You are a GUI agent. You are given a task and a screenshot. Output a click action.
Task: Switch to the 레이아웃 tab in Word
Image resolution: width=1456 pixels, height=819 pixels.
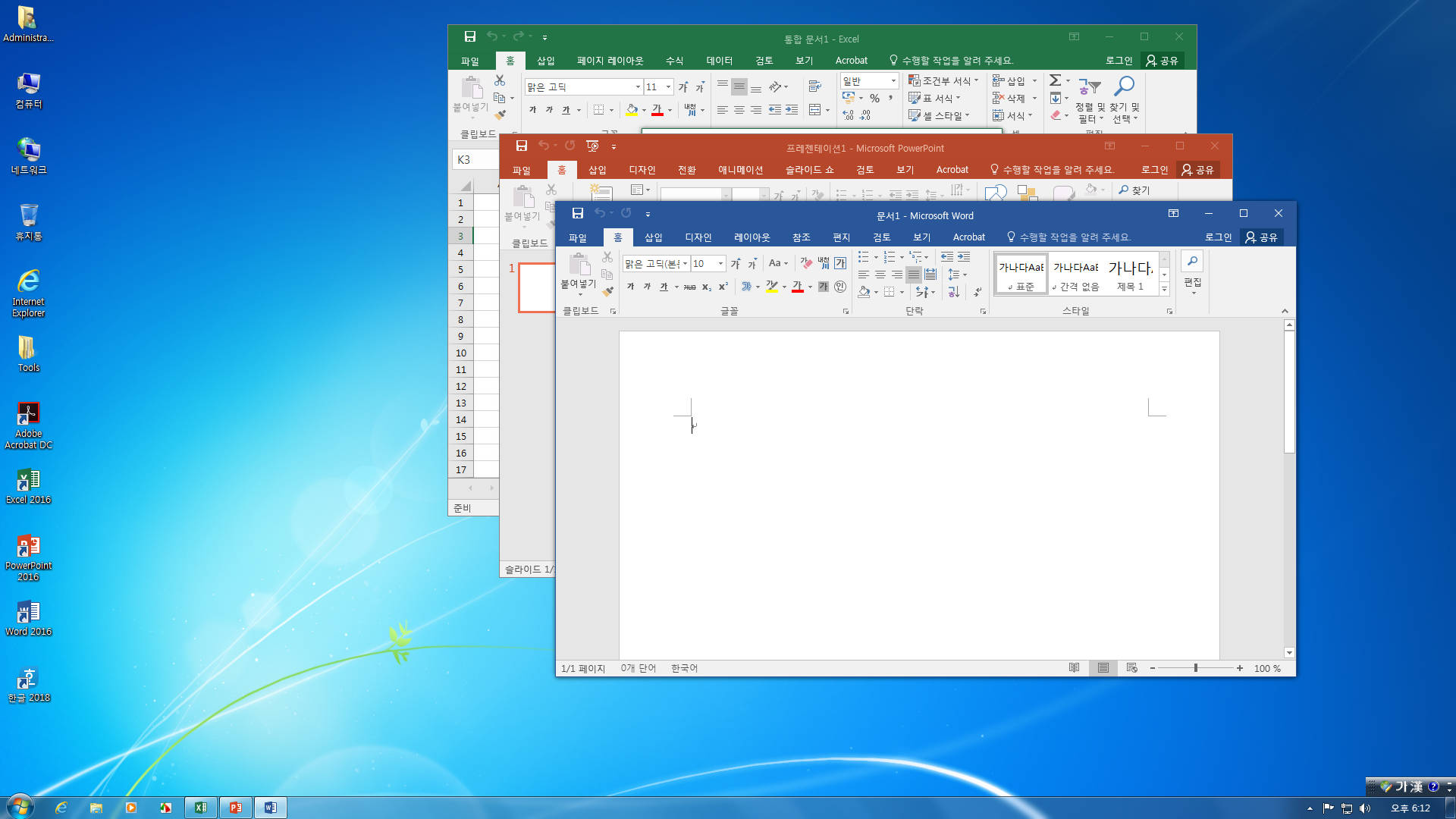(x=752, y=237)
